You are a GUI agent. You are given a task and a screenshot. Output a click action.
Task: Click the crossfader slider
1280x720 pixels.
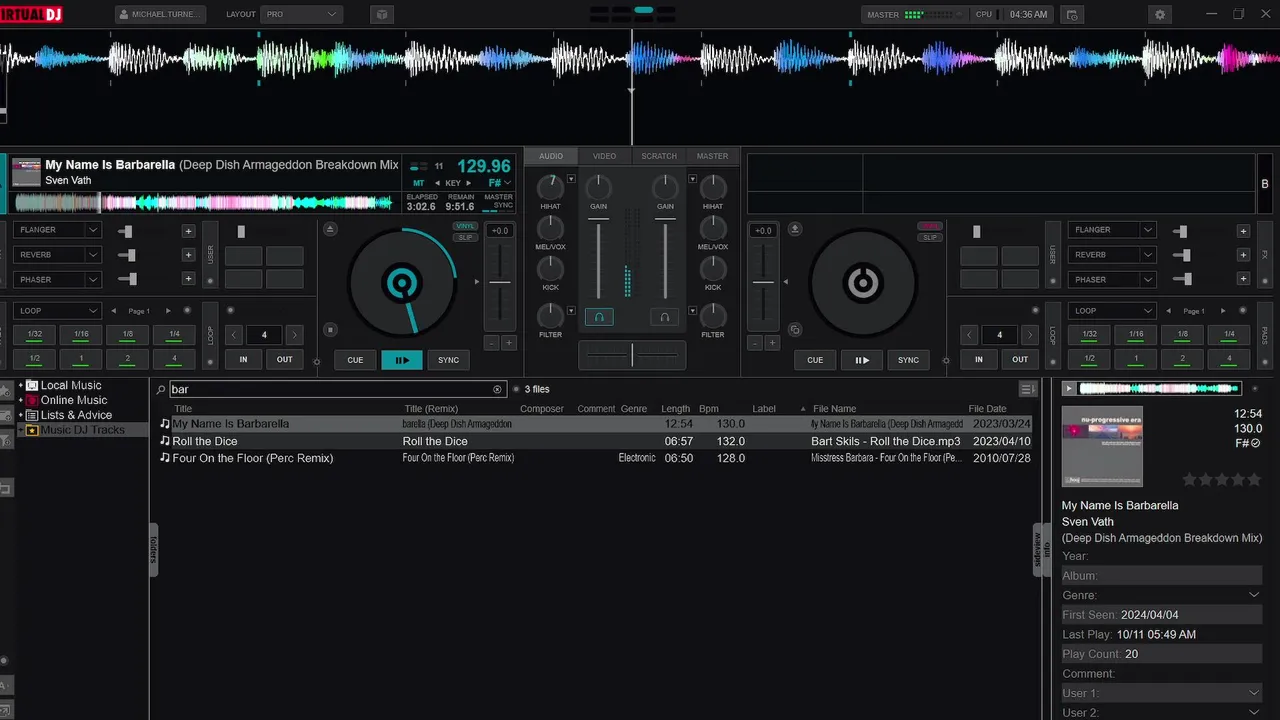[632, 354]
